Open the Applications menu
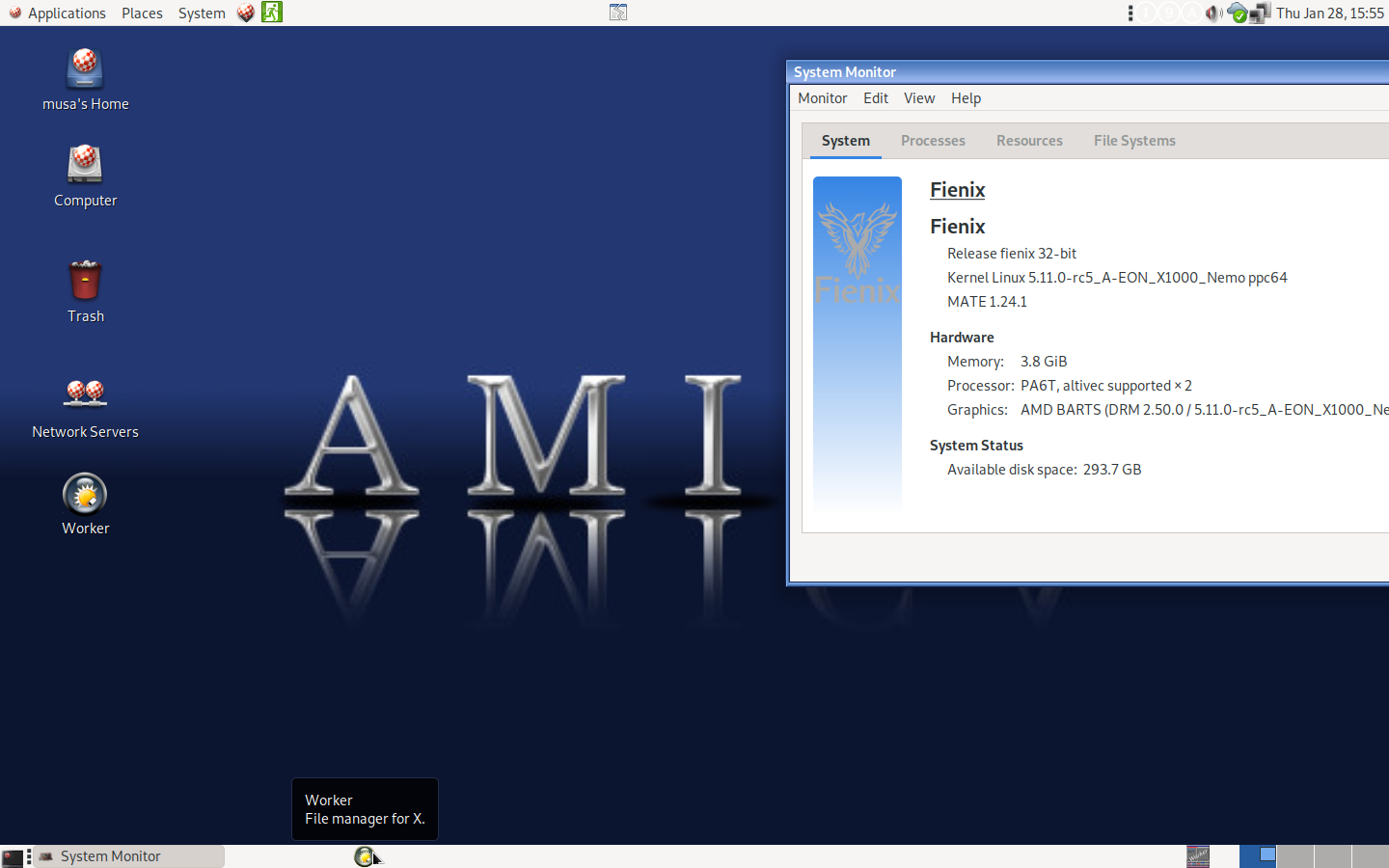The image size is (1389, 868). pyautogui.click(x=58, y=14)
